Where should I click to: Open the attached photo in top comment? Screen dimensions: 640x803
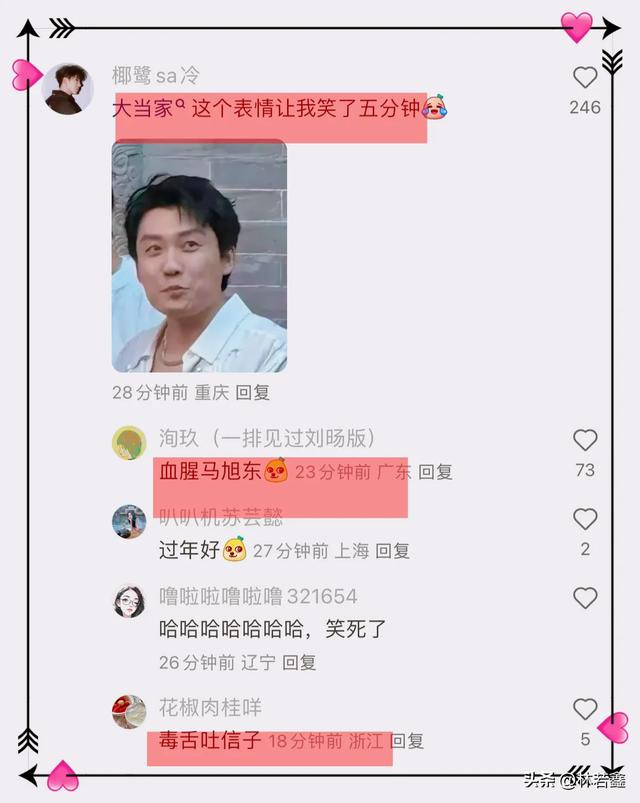[x=199, y=256]
